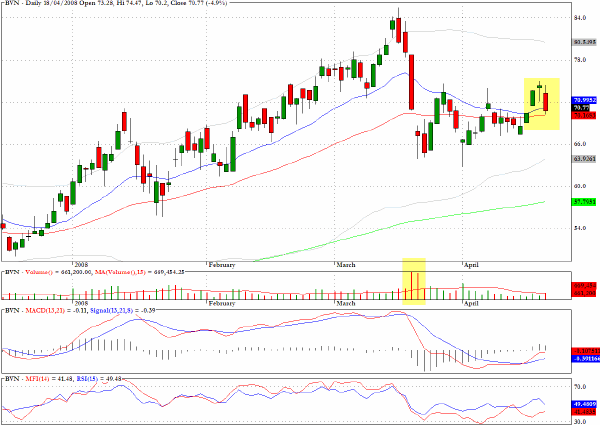
Task: Click the 70.0 level label in RSI panel
Action: (580, 387)
